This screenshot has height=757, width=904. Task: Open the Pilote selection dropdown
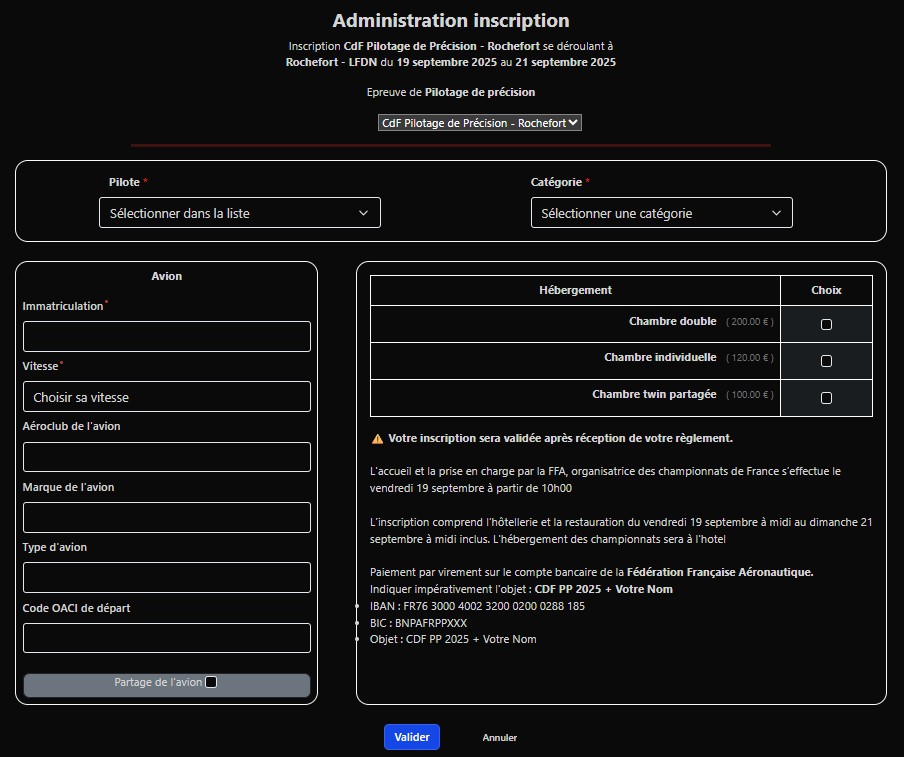click(x=239, y=213)
